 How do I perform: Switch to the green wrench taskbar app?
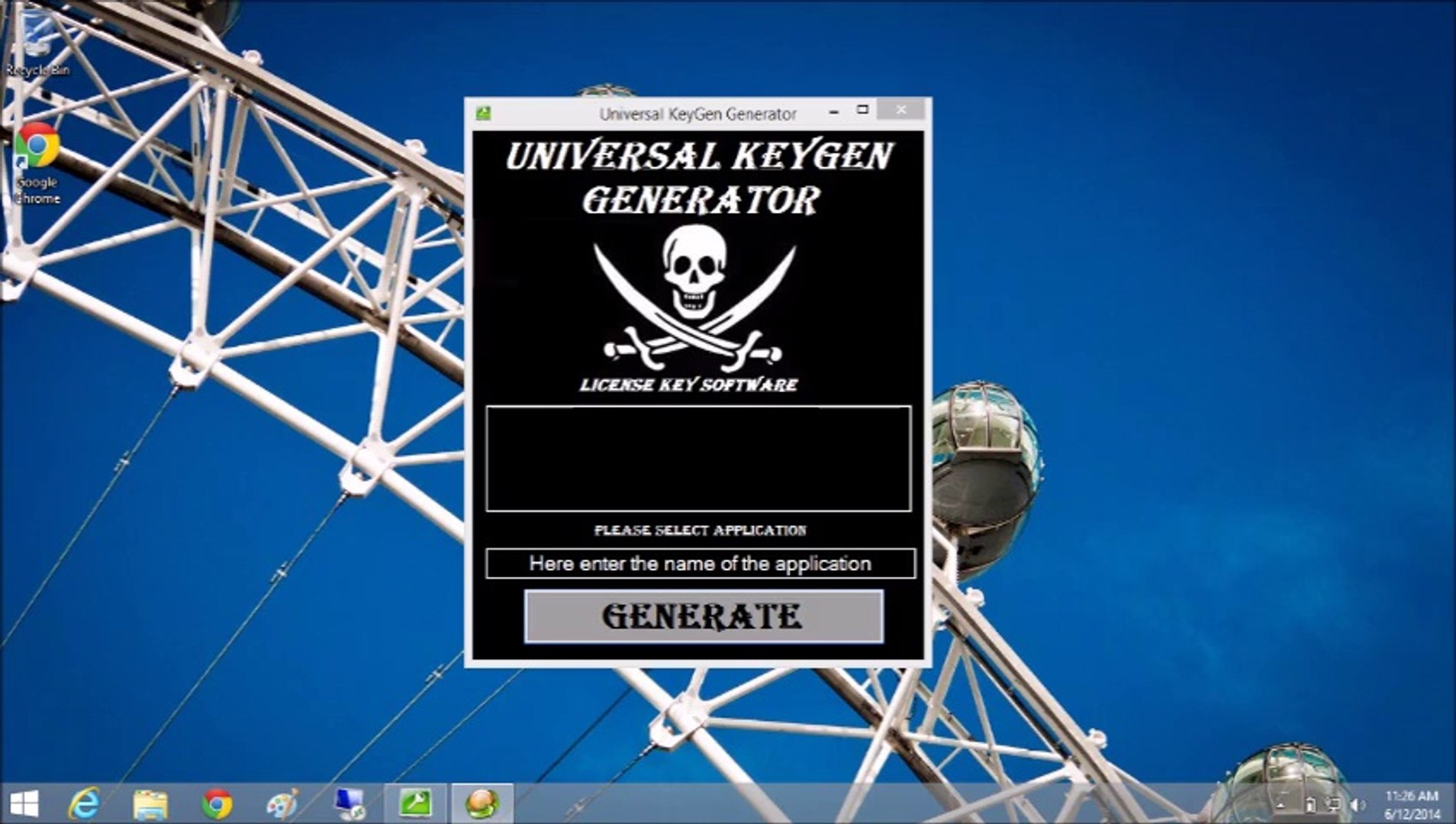415,804
